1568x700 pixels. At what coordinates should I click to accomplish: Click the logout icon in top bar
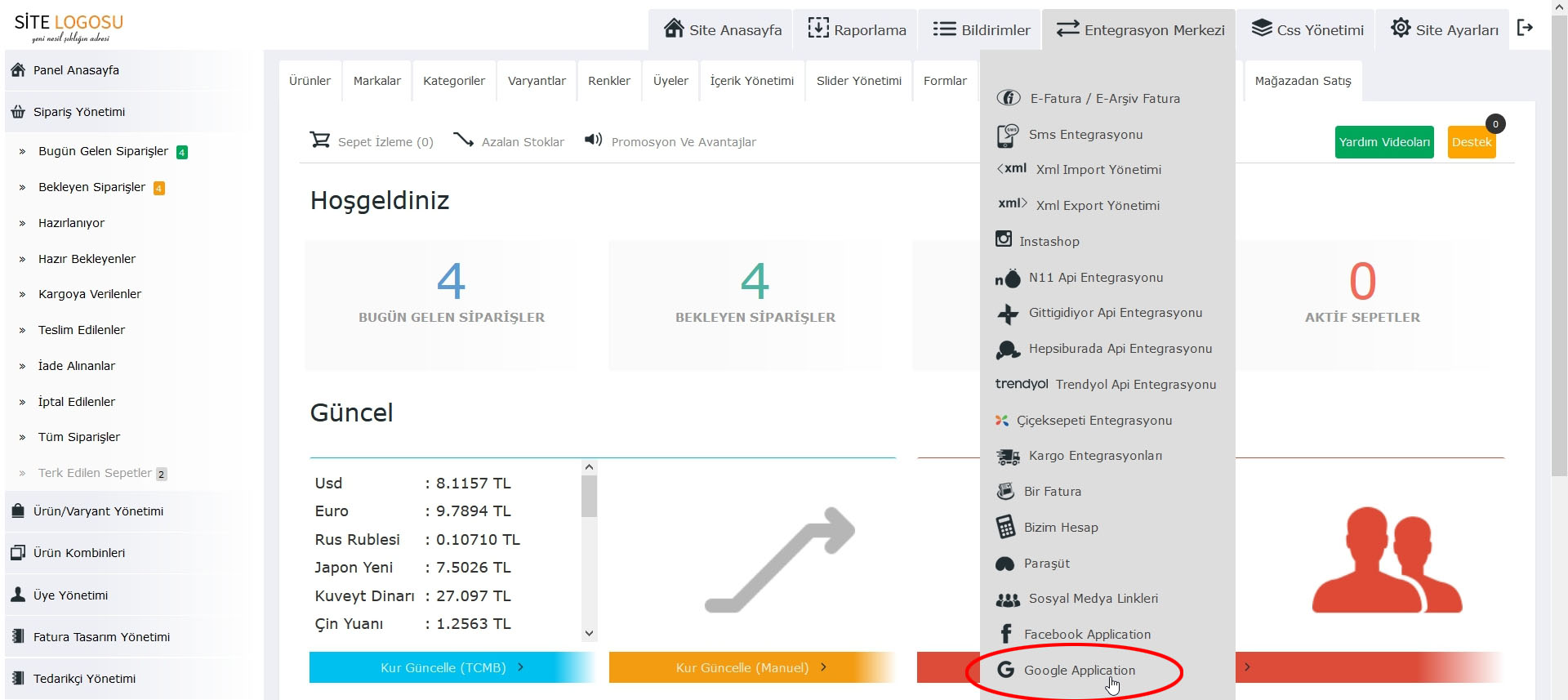(1525, 28)
